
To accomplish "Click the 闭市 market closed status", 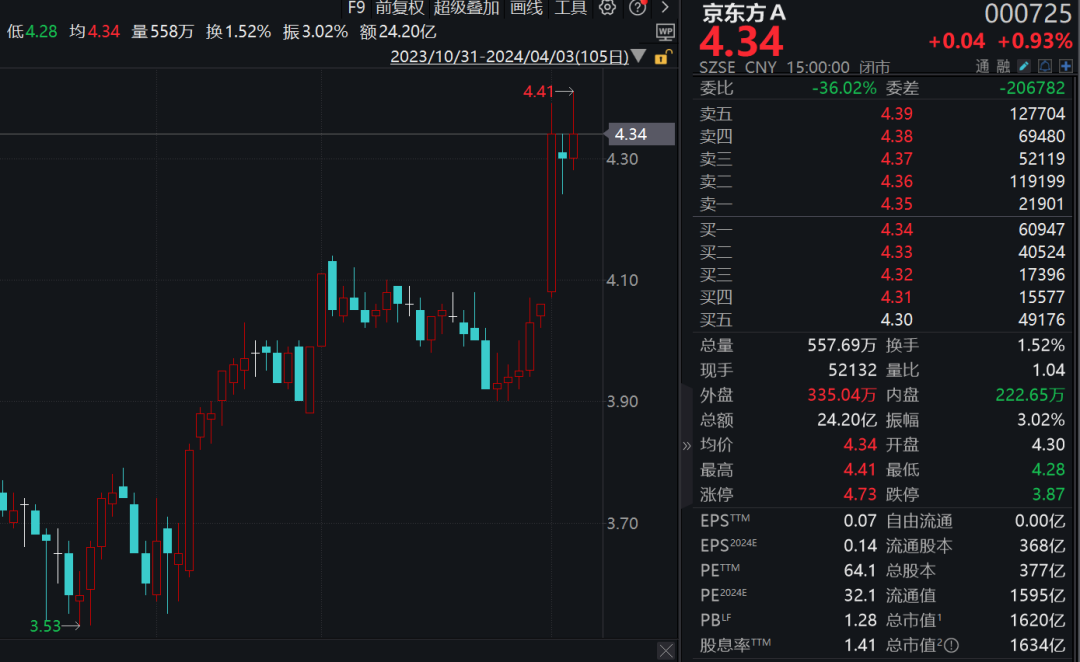I will tap(874, 68).
